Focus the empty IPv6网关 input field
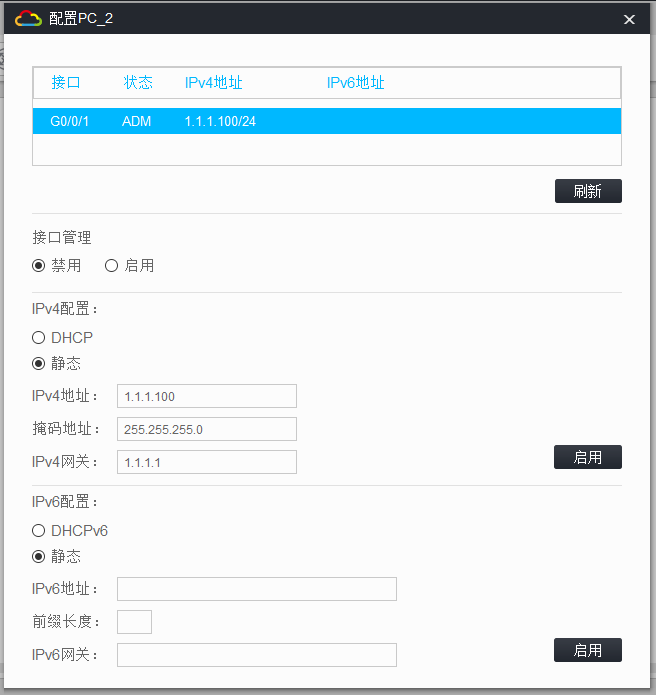Viewport: 656px width, 695px height. (x=257, y=655)
